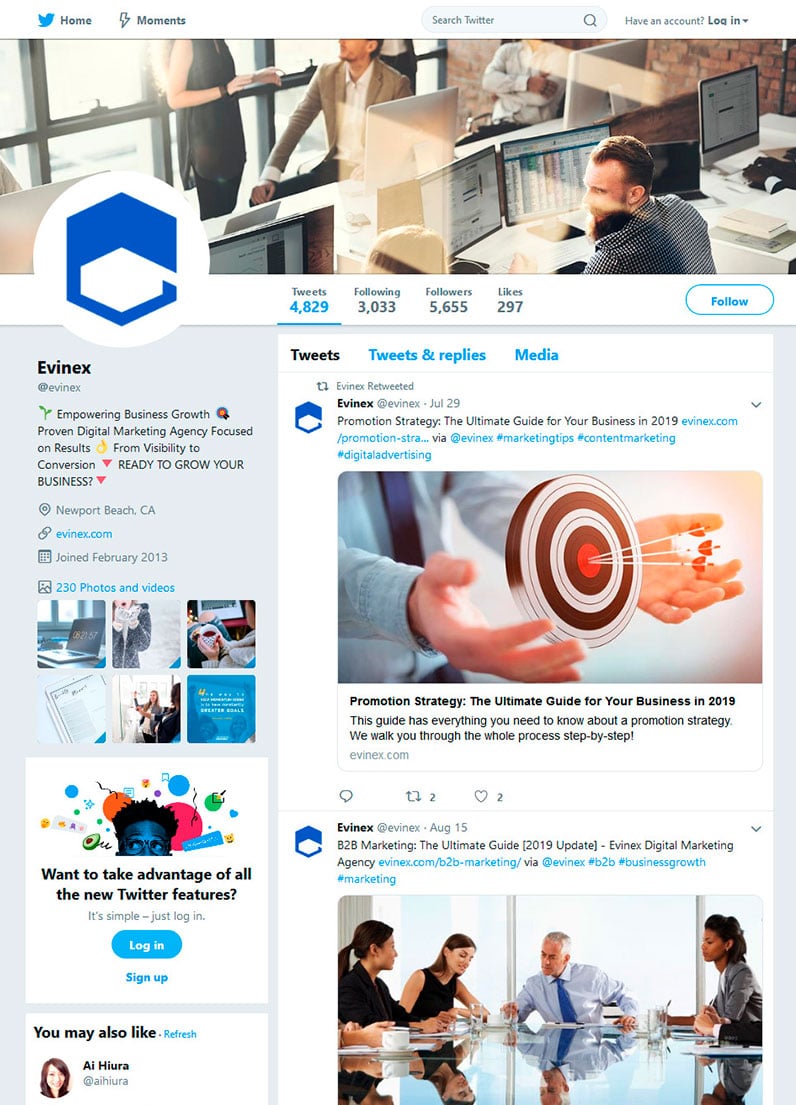Switch to Tweets & replies tab
This screenshot has height=1105, width=796.
427,355
